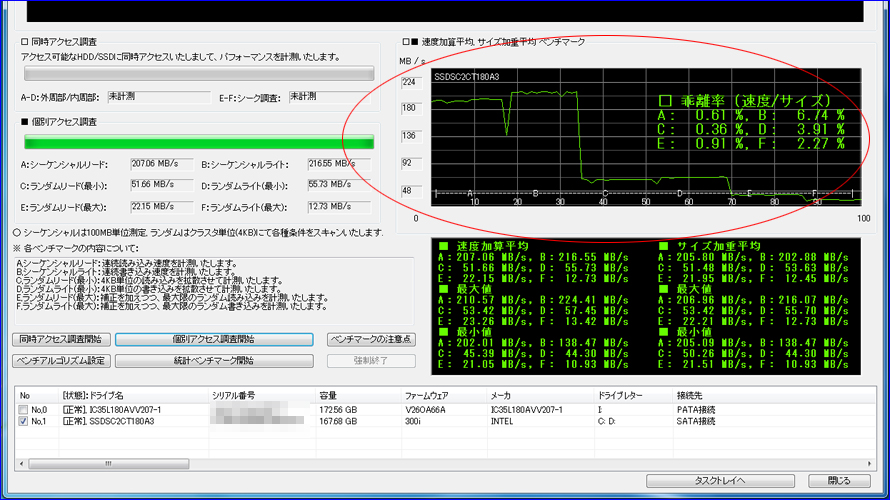Screen dimensions: 890x500
Task: Click the F:ランダムライト(最大) value field
Action: pyautogui.click(x=339, y=207)
